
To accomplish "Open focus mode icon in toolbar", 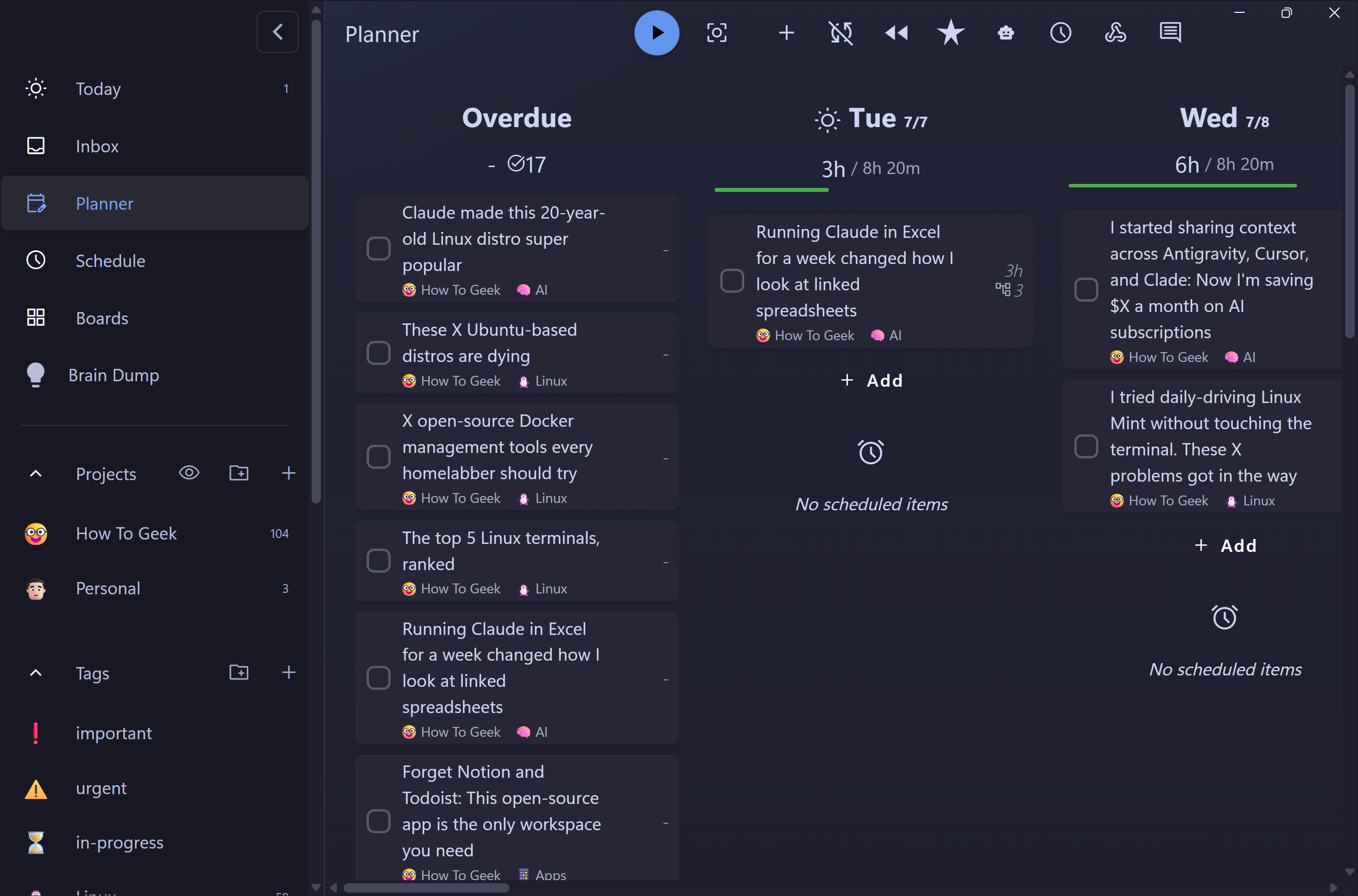I will click(x=717, y=33).
